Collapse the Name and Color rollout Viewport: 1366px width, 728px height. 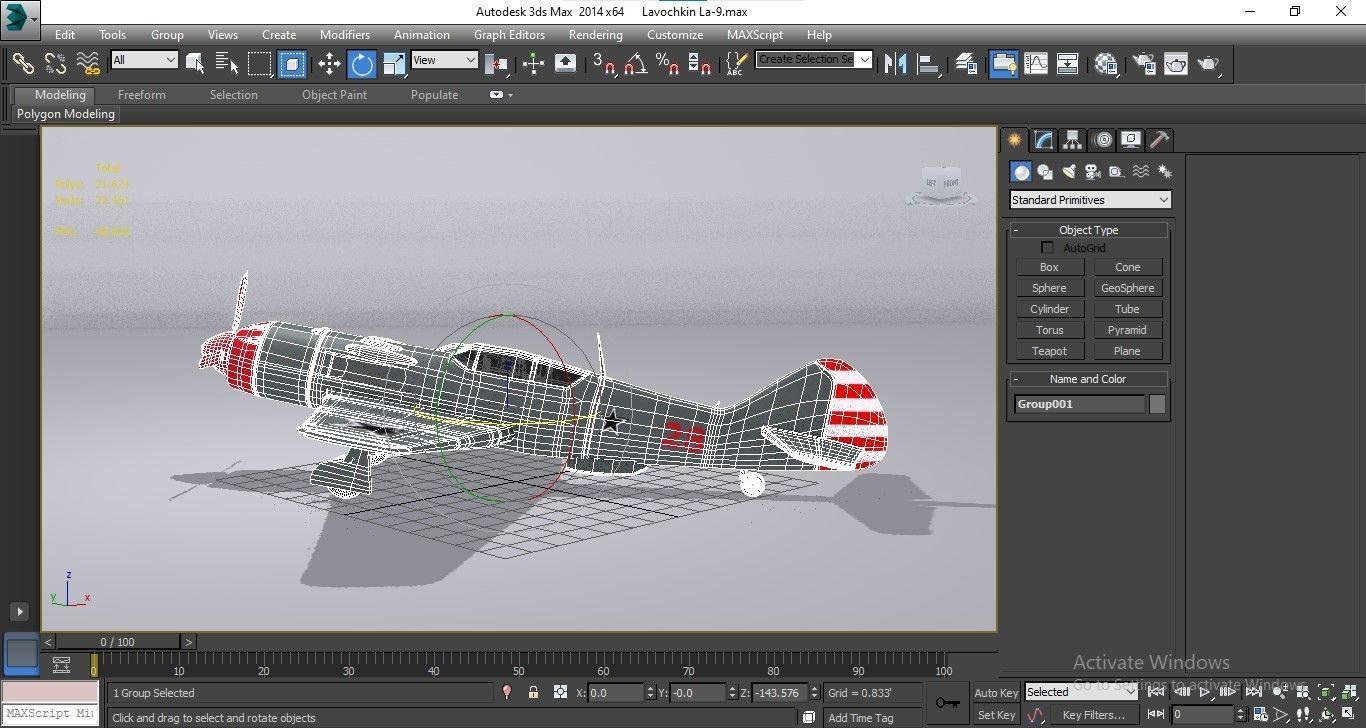(x=1088, y=379)
